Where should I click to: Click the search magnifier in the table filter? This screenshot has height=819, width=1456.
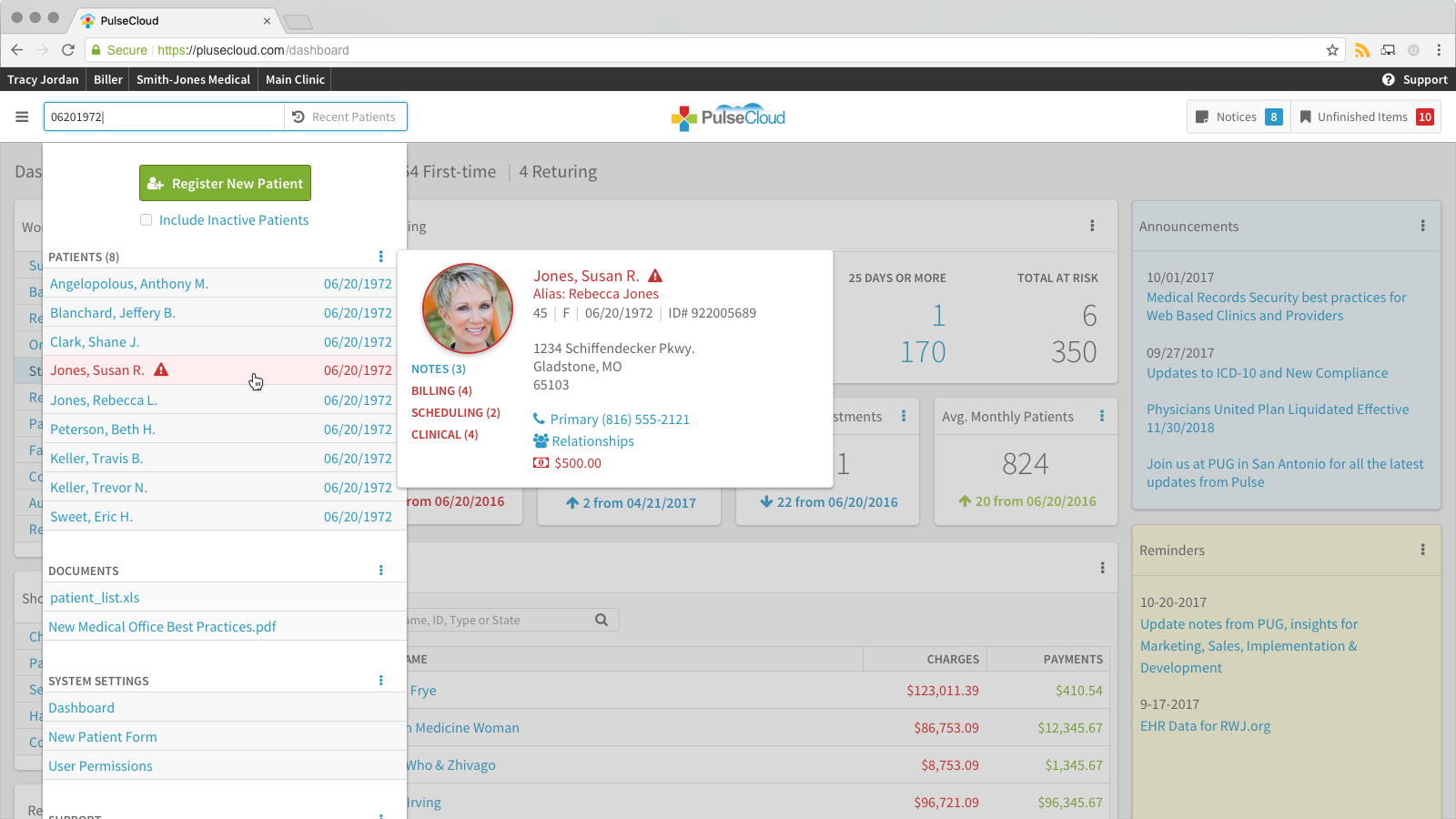(602, 620)
